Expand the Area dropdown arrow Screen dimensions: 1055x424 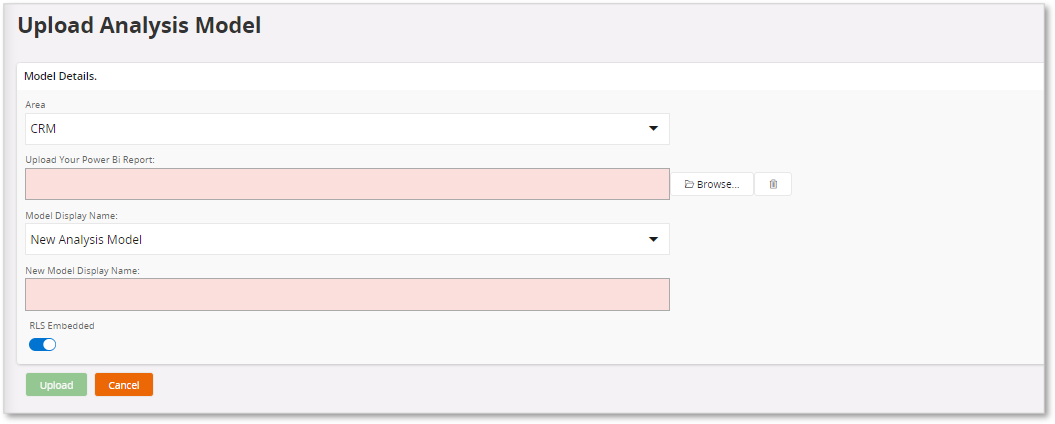tap(653, 129)
